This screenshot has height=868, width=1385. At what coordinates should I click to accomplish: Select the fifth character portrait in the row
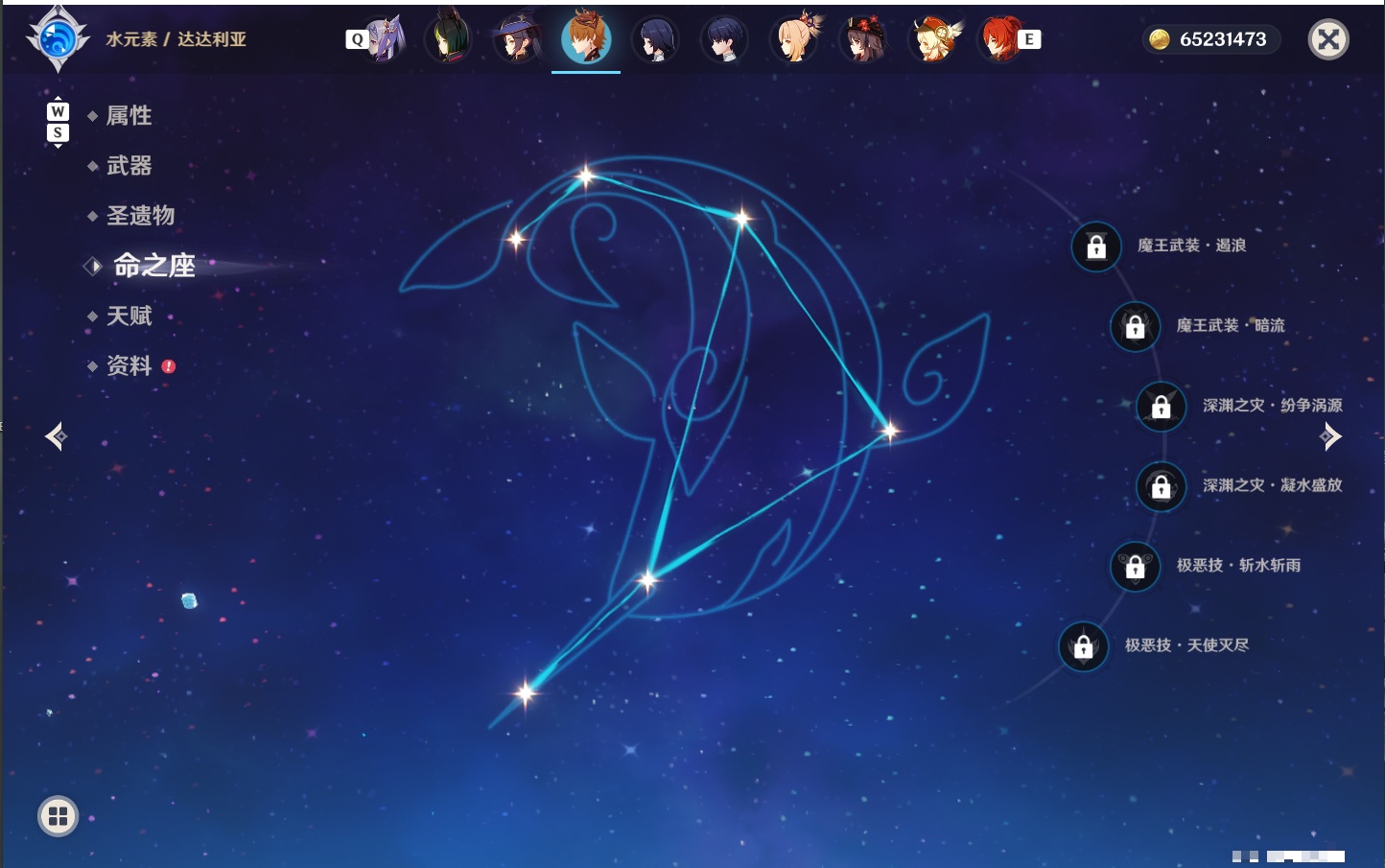(656, 38)
